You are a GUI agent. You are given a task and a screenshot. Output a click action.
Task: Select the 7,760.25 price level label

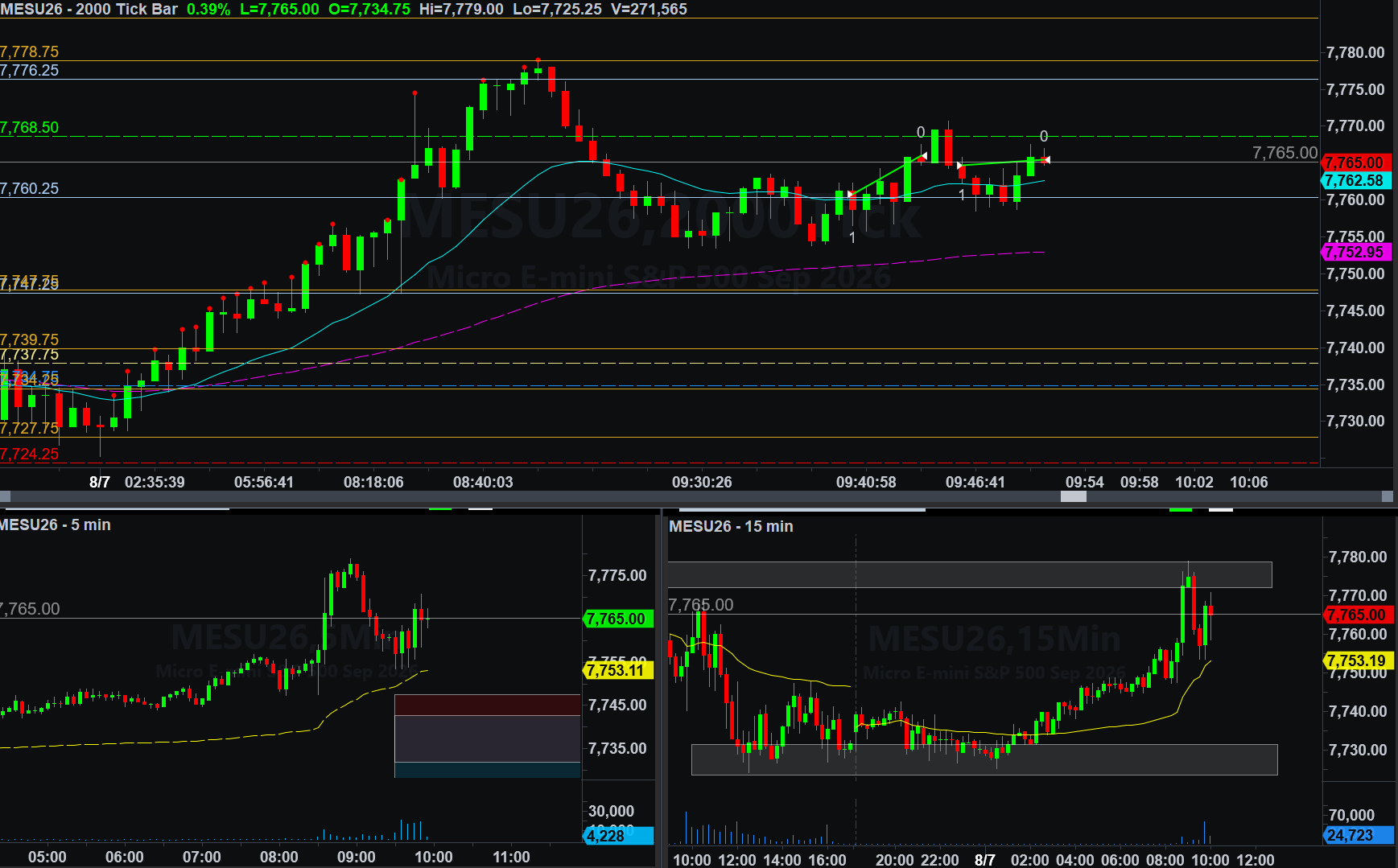(x=30, y=188)
